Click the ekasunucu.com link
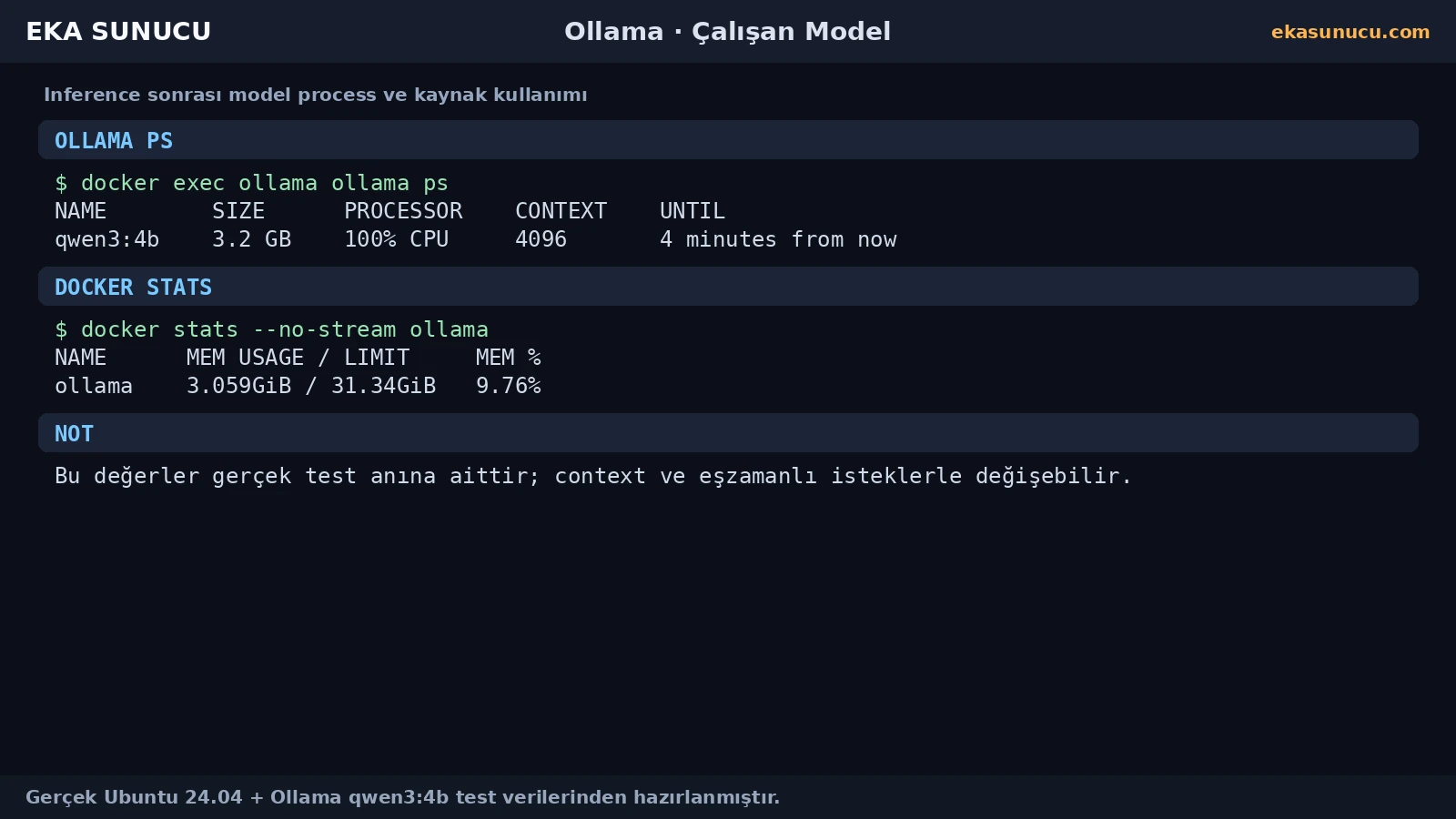 1350,32
